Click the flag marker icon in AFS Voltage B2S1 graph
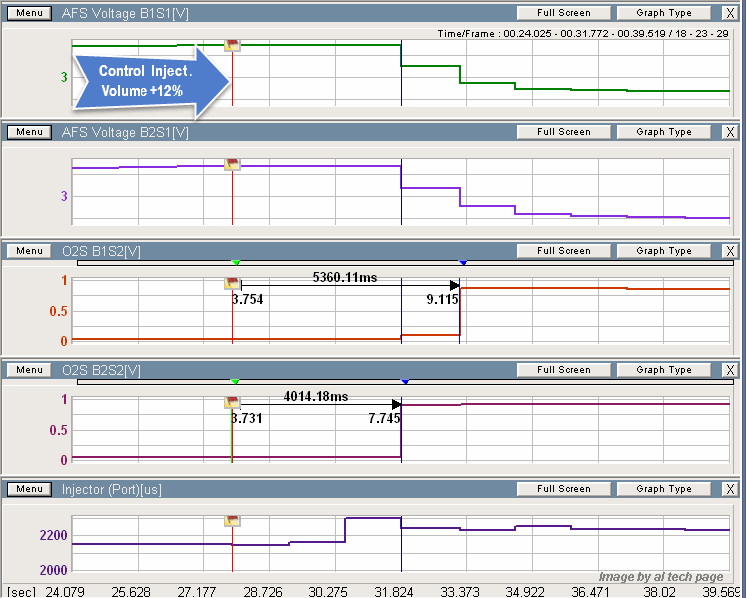 click(x=232, y=164)
